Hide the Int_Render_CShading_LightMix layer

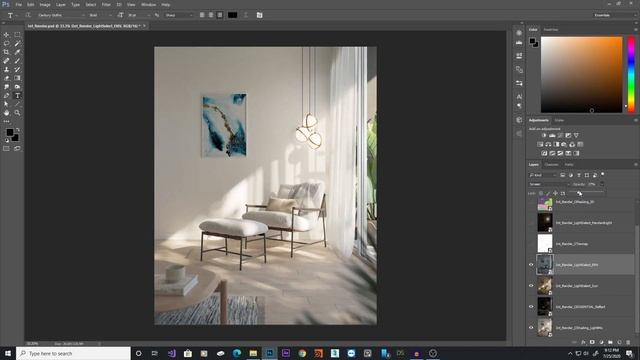coord(531,327)
